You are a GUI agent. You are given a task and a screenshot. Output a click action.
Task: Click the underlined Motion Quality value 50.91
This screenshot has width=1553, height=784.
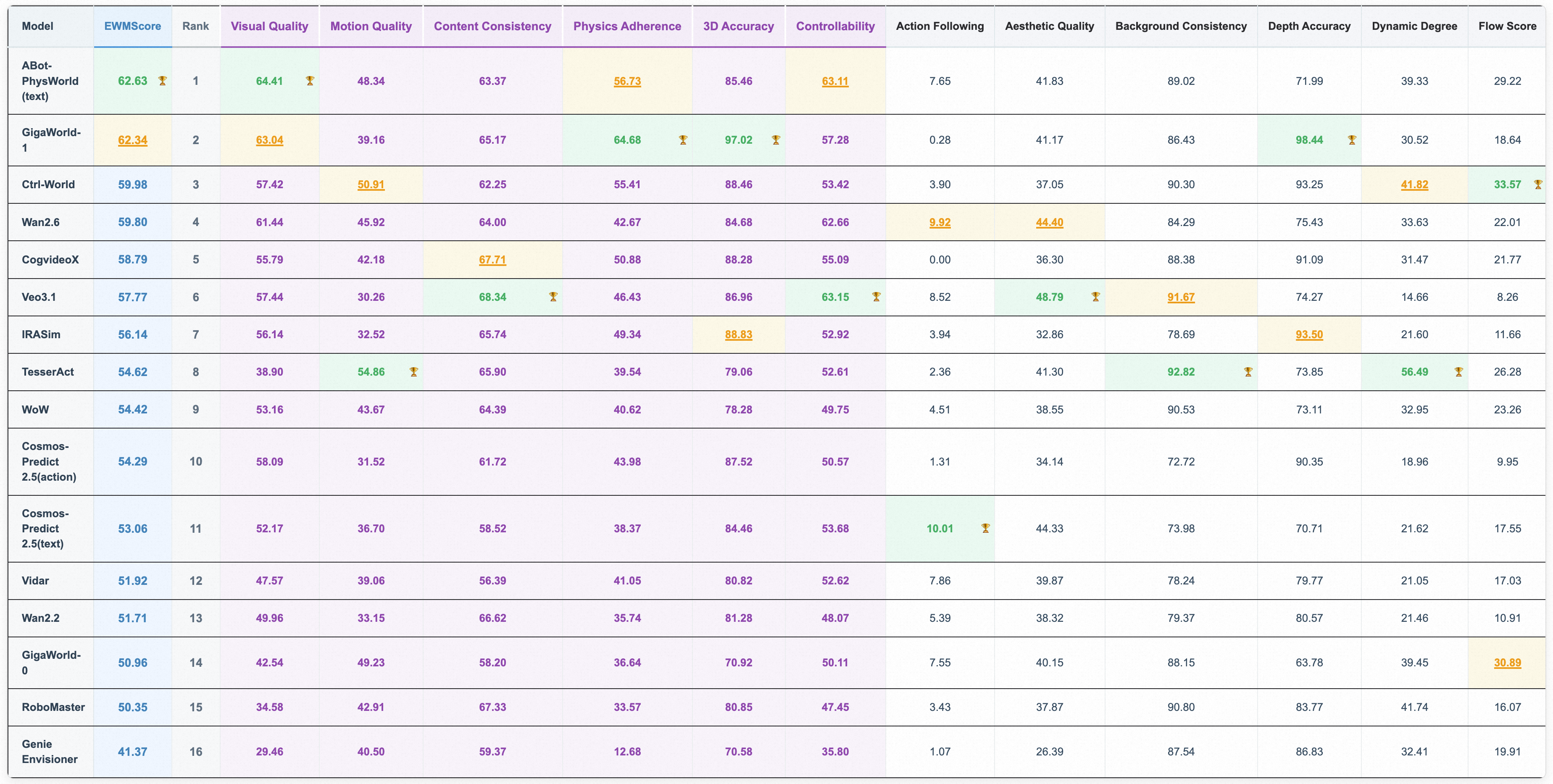pos(371,184)
